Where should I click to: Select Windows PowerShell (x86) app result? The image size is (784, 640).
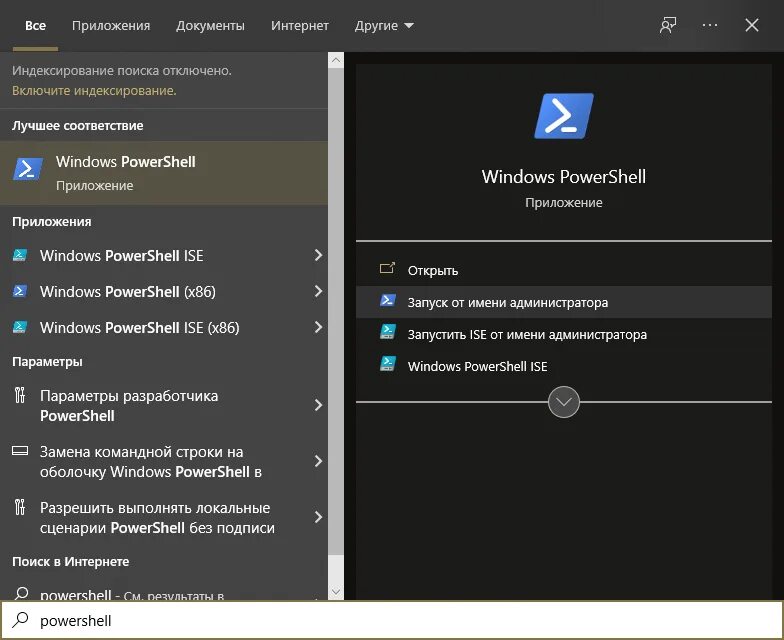pyautogui.click(x=164, y=292)
